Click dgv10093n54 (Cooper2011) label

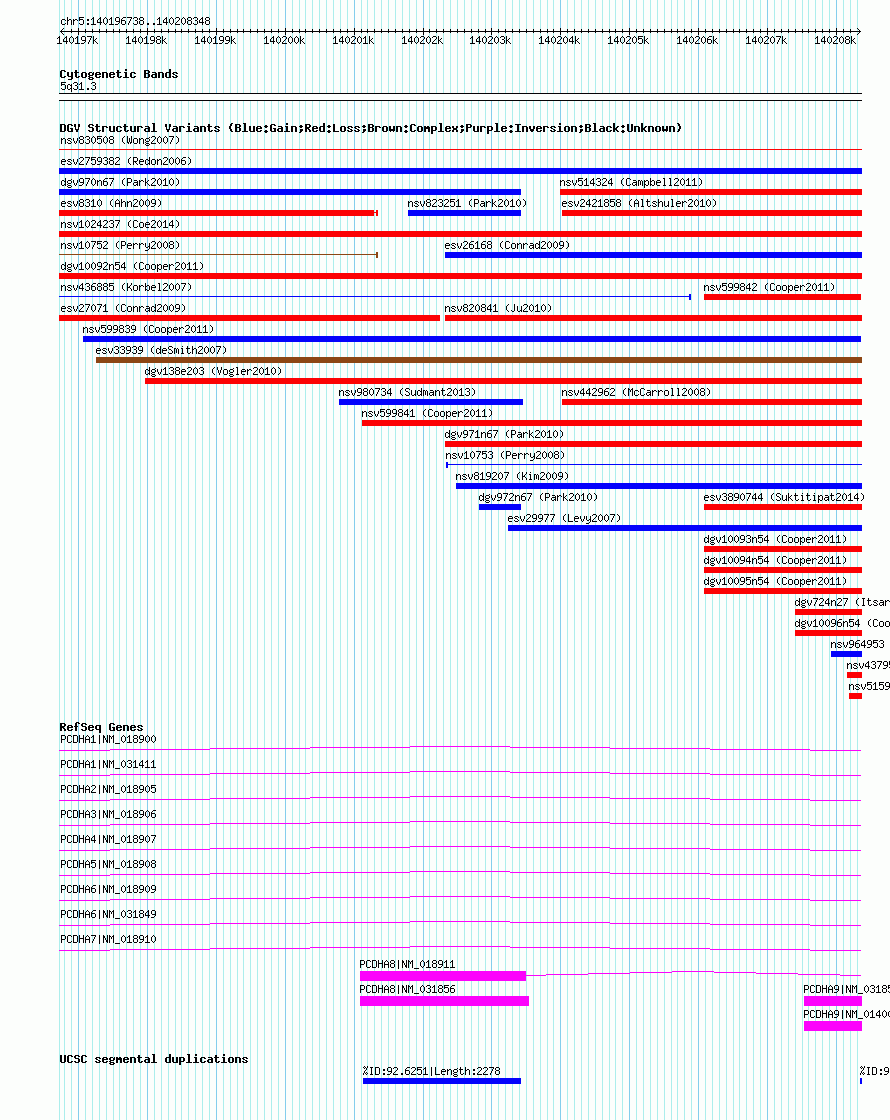point(776,539)
